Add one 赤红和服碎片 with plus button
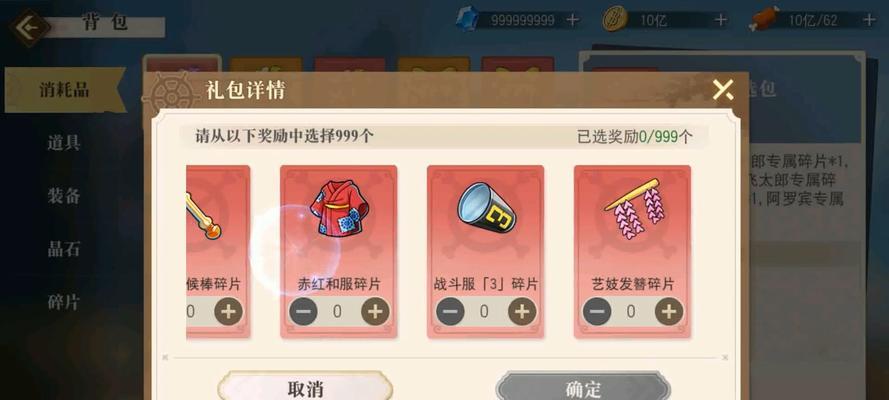The width and height of the screenshot is (889, 400). click(x=375, y=311)
